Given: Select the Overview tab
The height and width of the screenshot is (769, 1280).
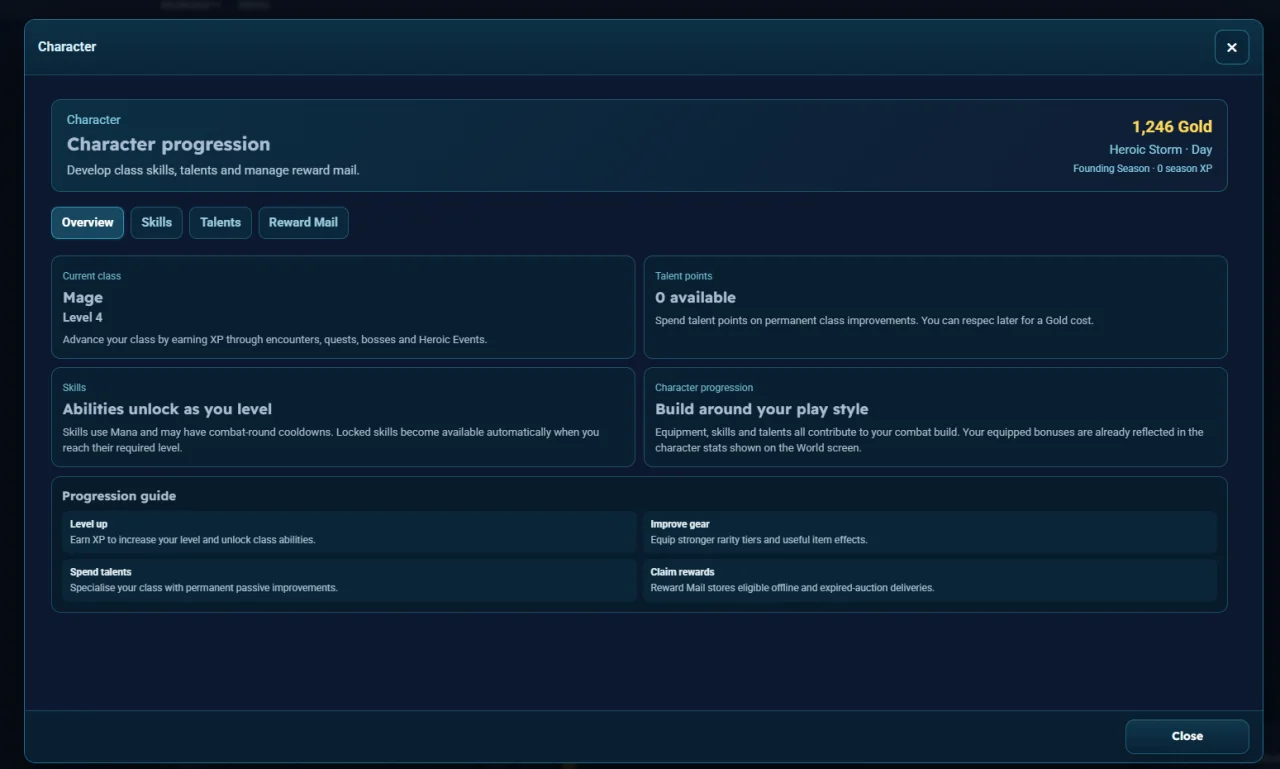Looking at the screenshot, I should 88,223.
